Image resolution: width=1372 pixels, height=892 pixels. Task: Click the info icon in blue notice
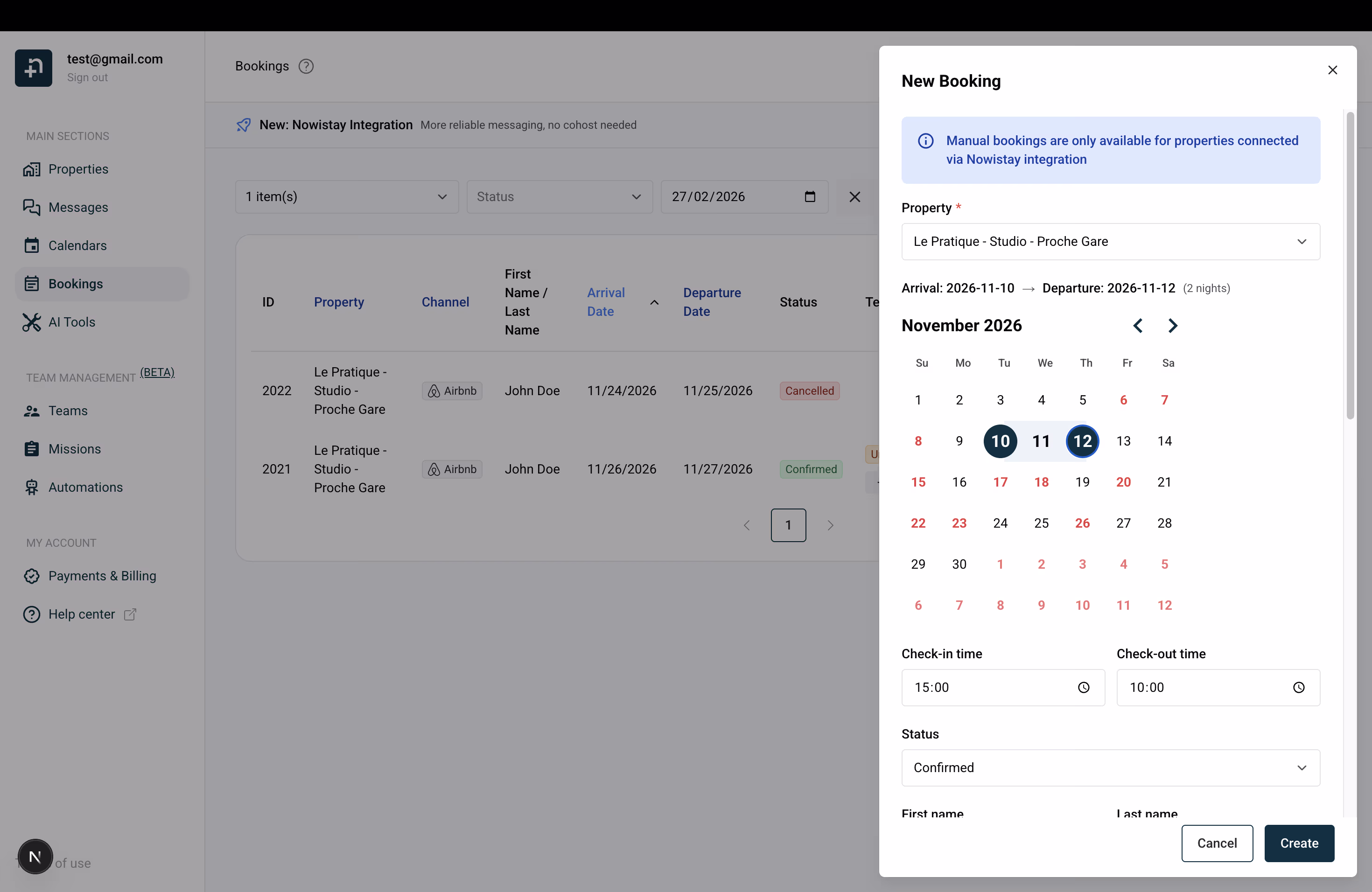point(926,141)
